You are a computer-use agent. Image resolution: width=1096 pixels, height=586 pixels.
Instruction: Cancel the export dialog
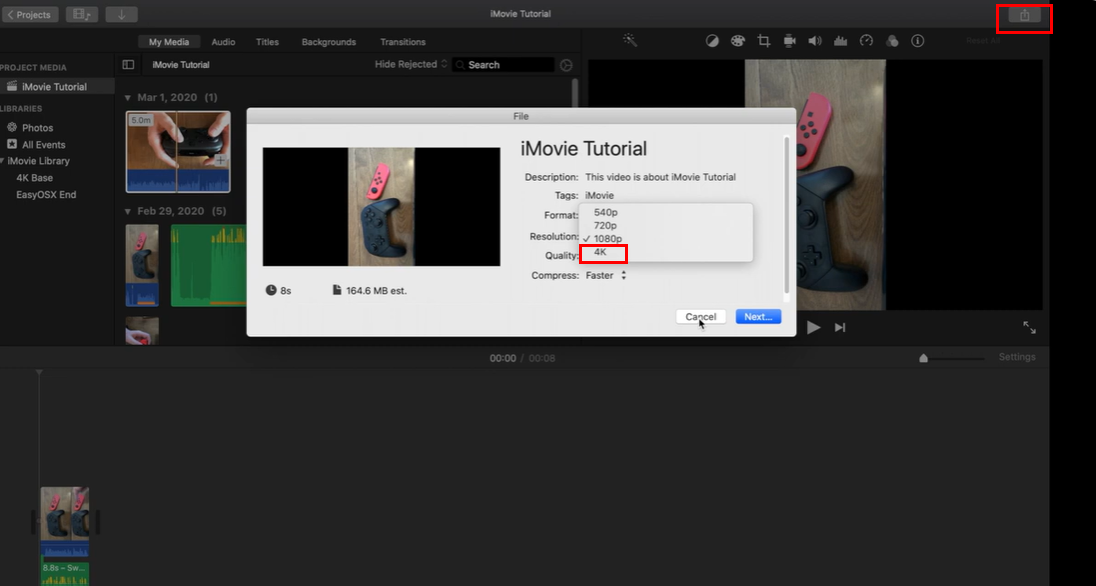[700, 316]
